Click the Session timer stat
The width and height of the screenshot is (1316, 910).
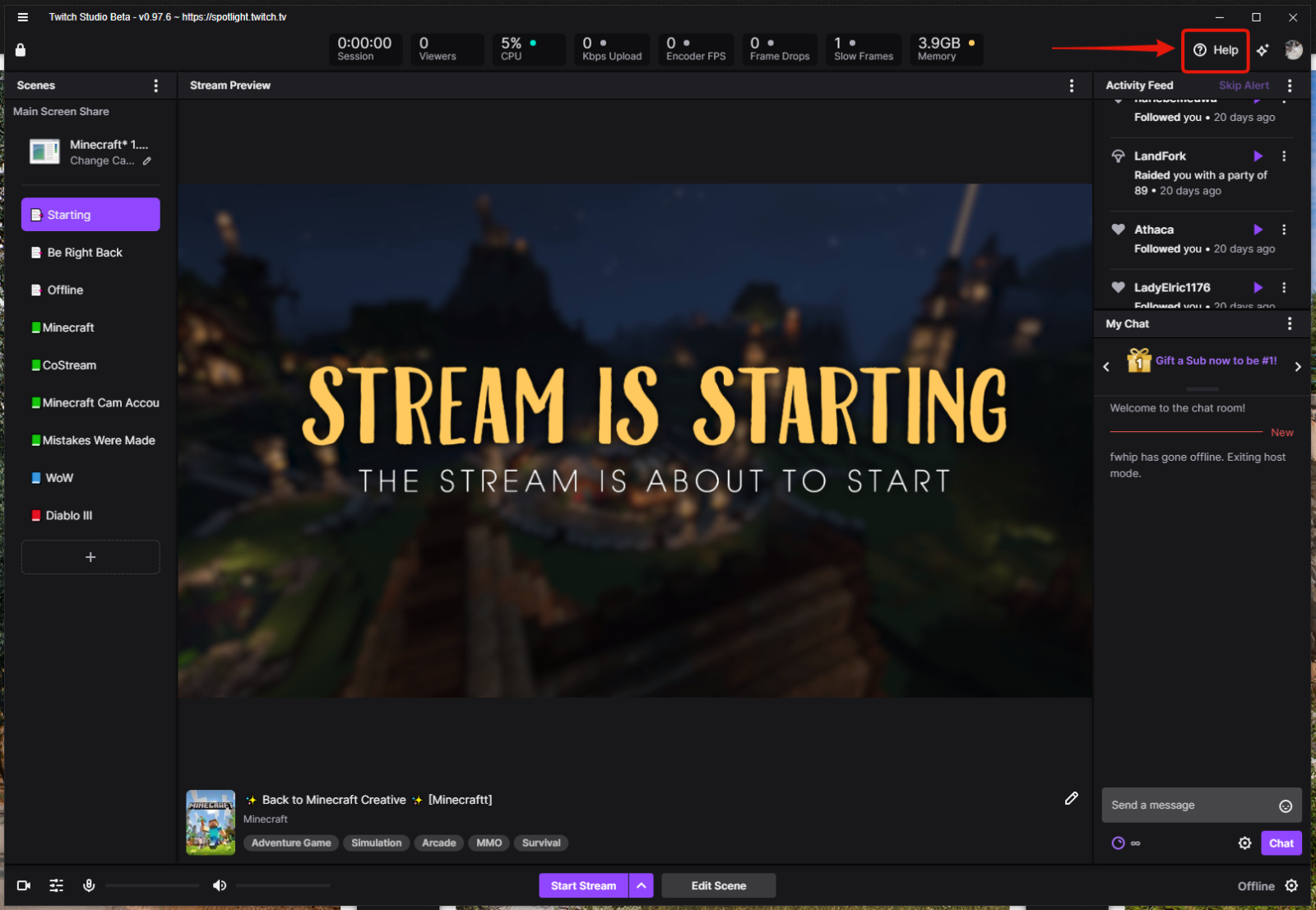click(365, 49)
